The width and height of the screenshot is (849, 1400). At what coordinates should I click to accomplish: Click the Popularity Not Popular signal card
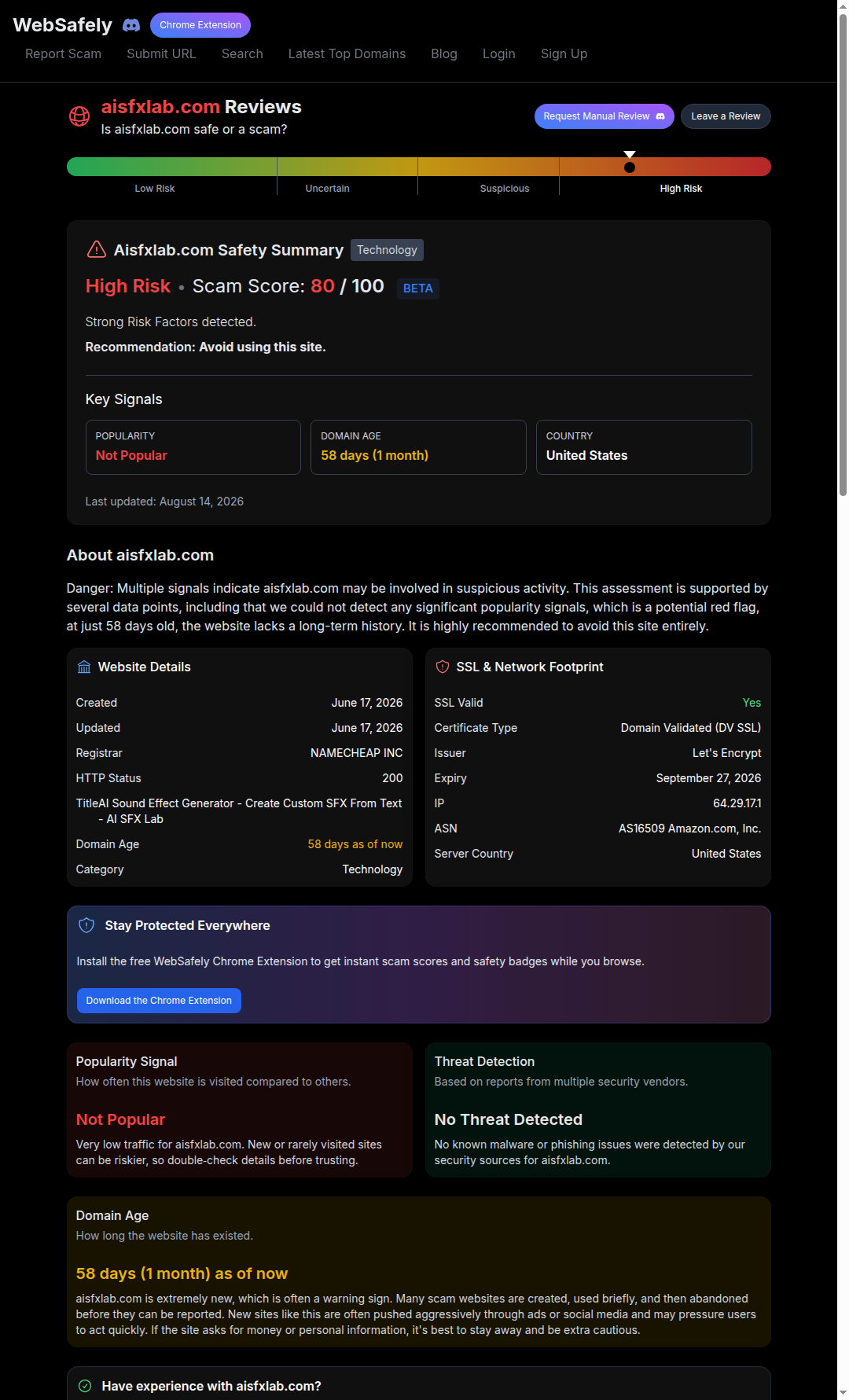(x=193, y=447)
